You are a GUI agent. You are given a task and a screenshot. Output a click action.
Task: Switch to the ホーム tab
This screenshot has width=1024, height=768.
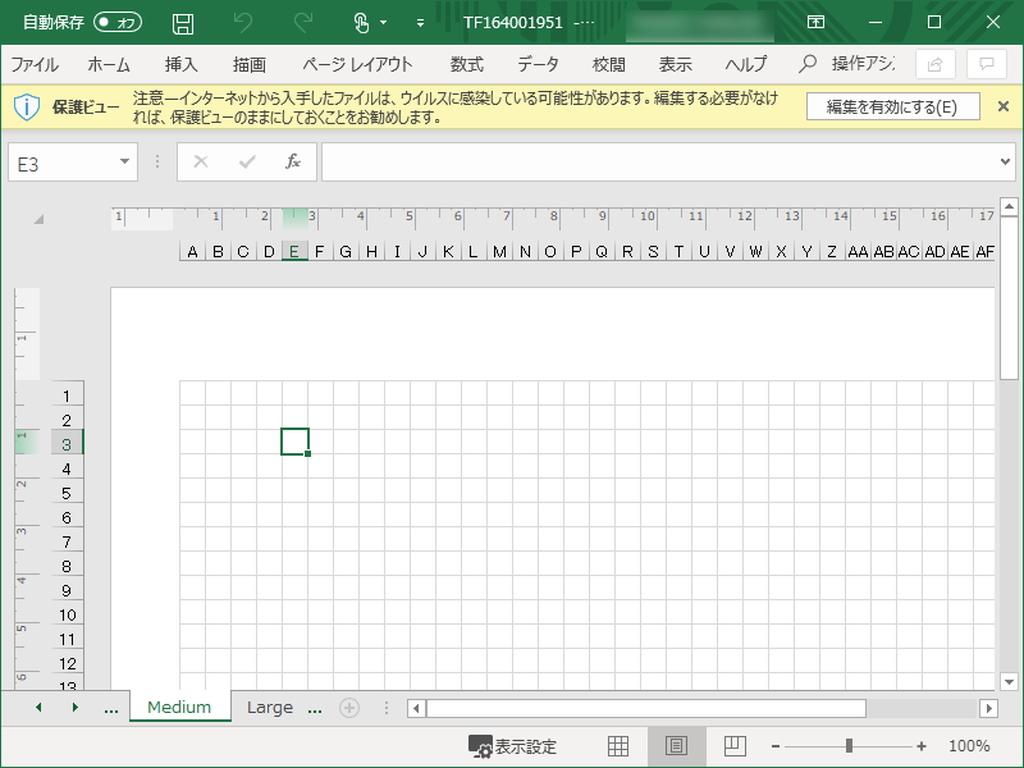pyautogui.click(x=108, y=64)
